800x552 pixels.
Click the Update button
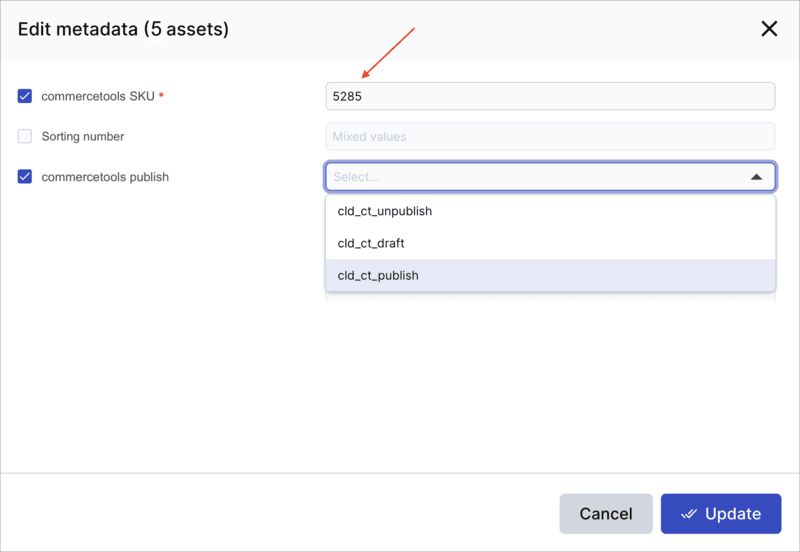pos(720,514)
